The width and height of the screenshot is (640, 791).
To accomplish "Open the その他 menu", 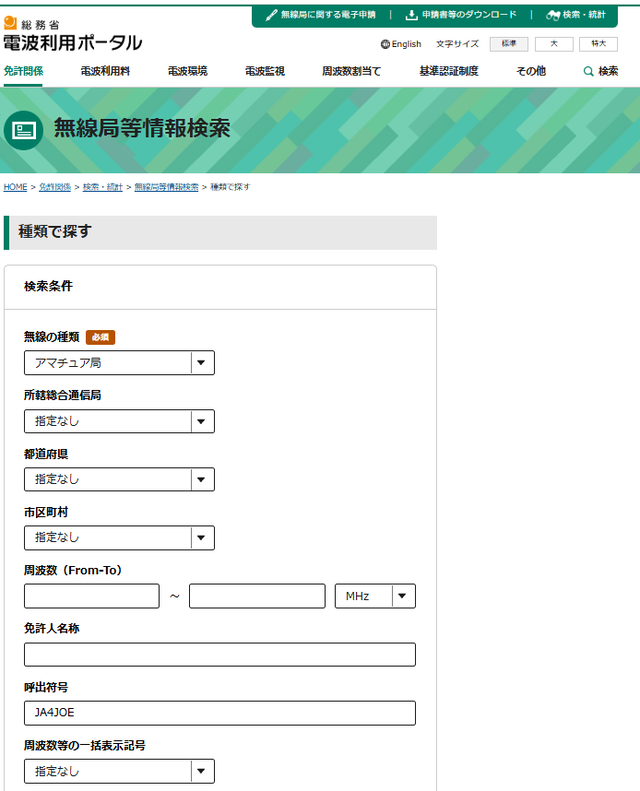I will pos(531,71).
